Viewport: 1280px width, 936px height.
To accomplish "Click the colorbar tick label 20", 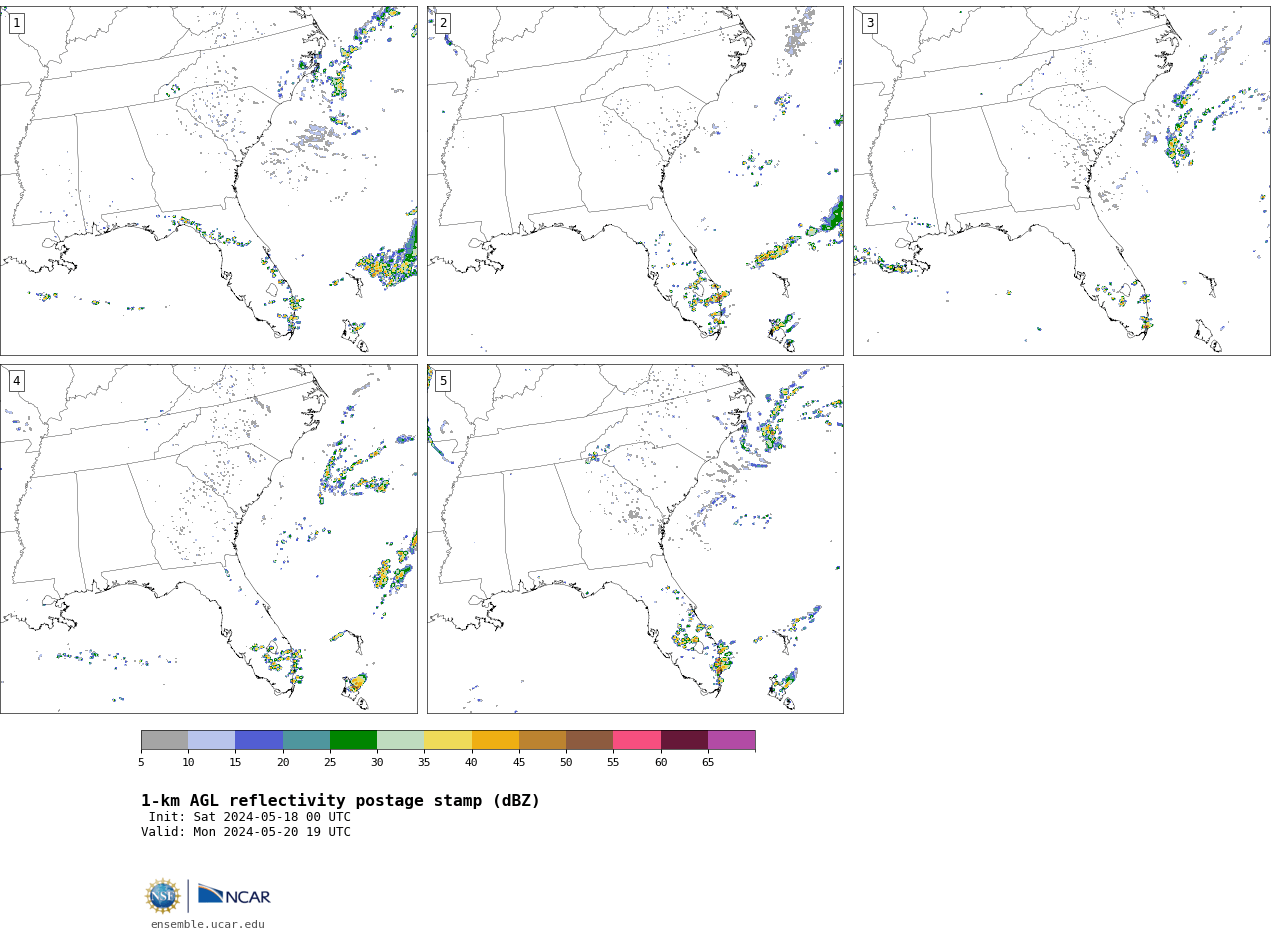I will pos(283,762).
